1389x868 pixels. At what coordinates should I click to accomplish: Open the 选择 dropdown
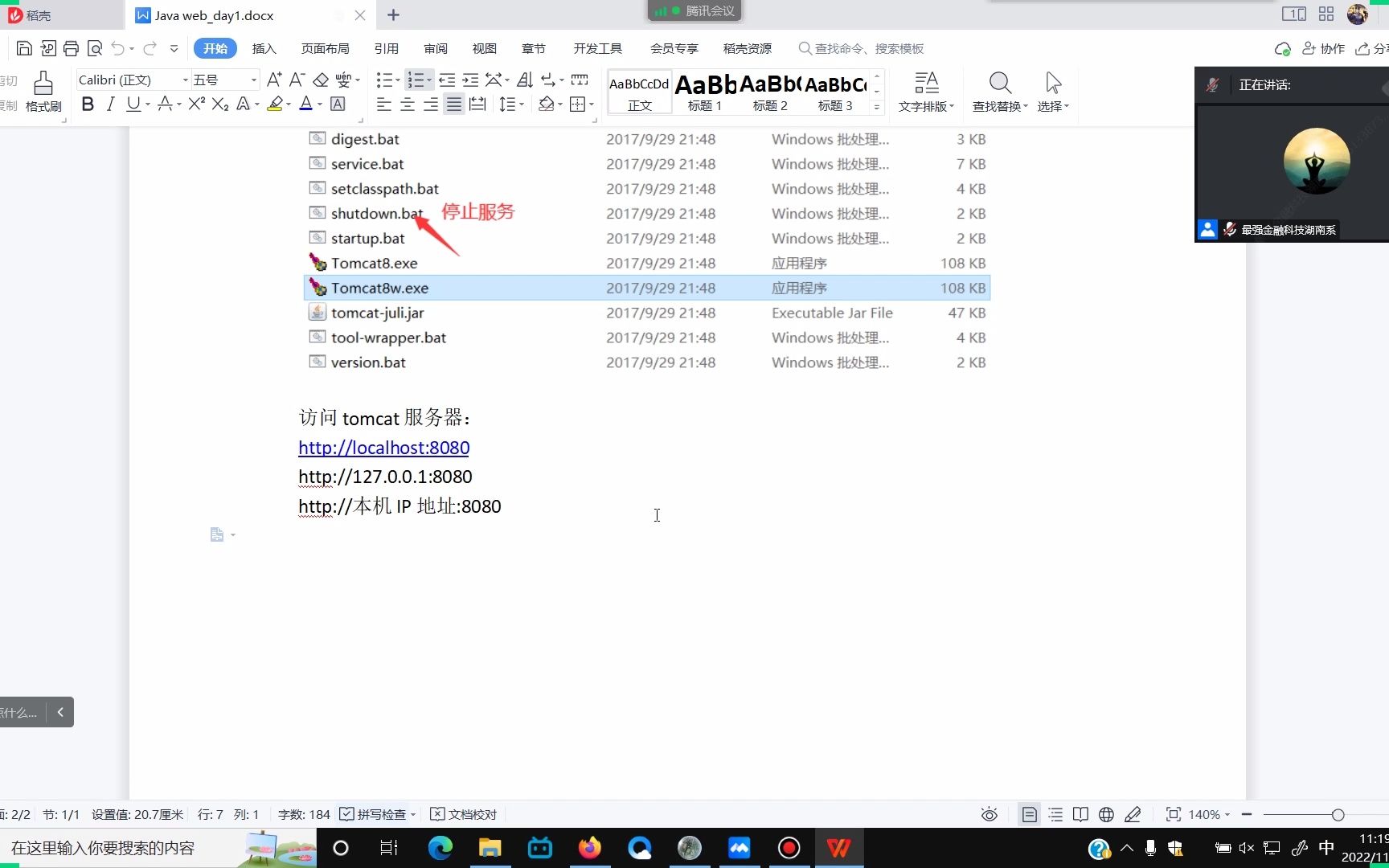coord(1053,92)
